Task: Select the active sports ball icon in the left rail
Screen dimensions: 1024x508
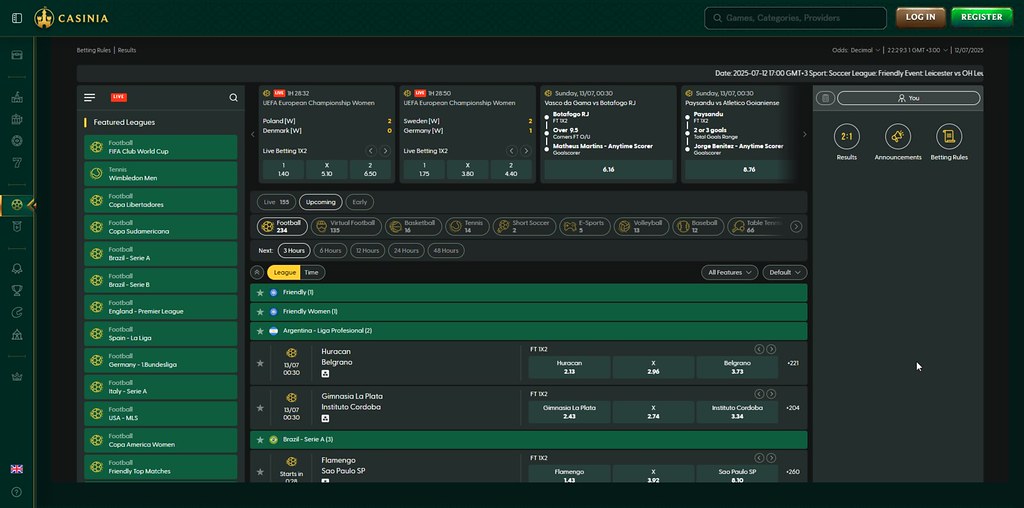Action: tap(17, 205)
